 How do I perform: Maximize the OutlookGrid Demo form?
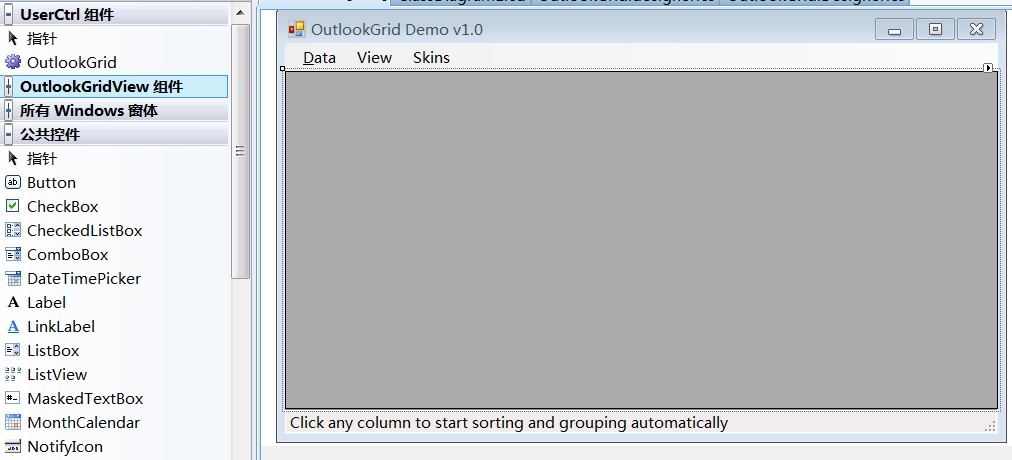click(x=935, y=29)
